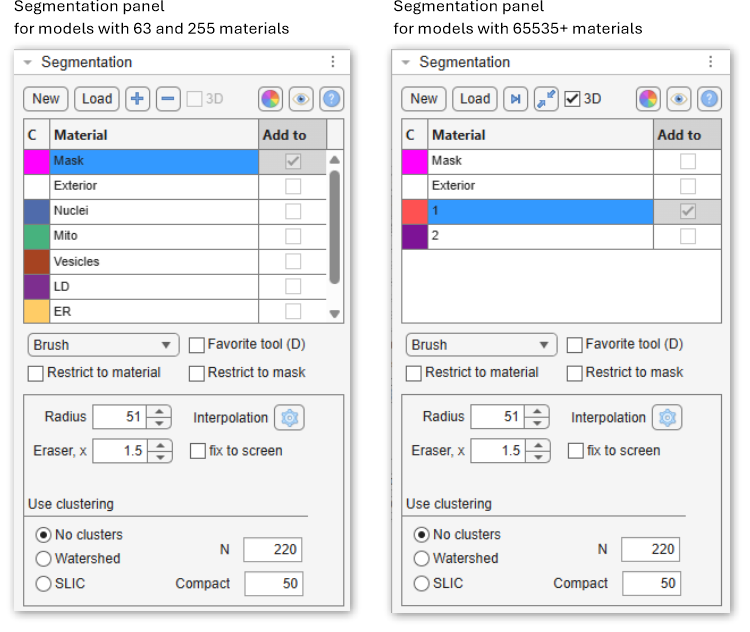
Task: Select SLIC clustering in left panel
Action: tap(43, 583)
